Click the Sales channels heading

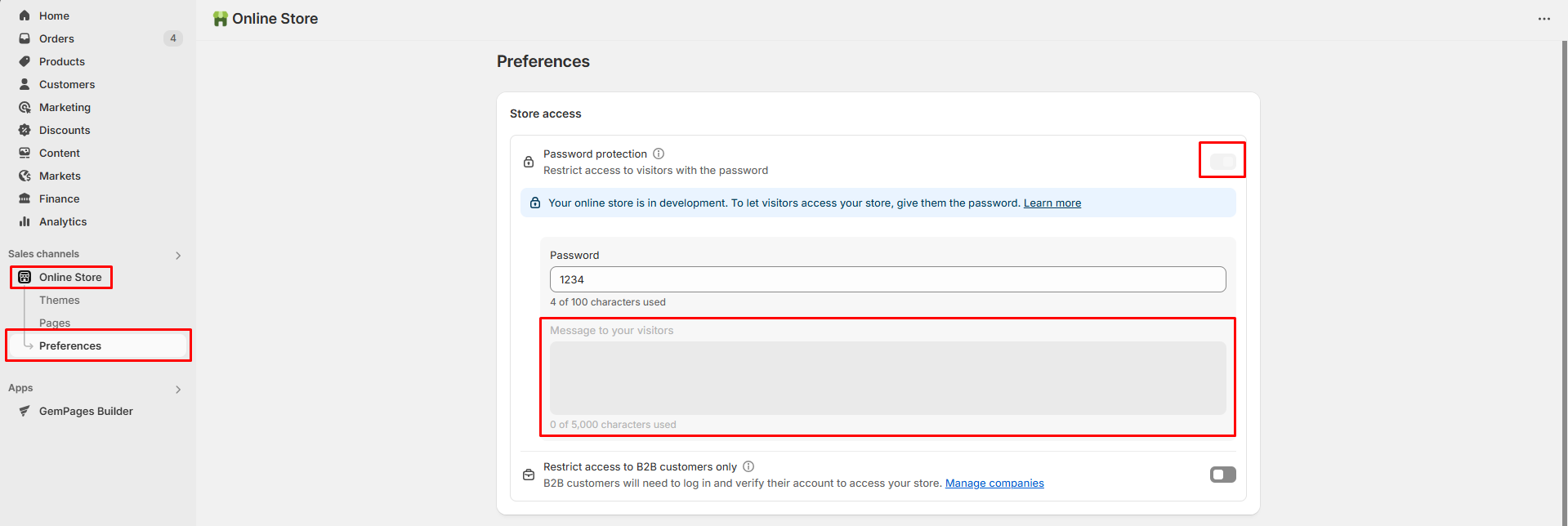pos(43,254)
